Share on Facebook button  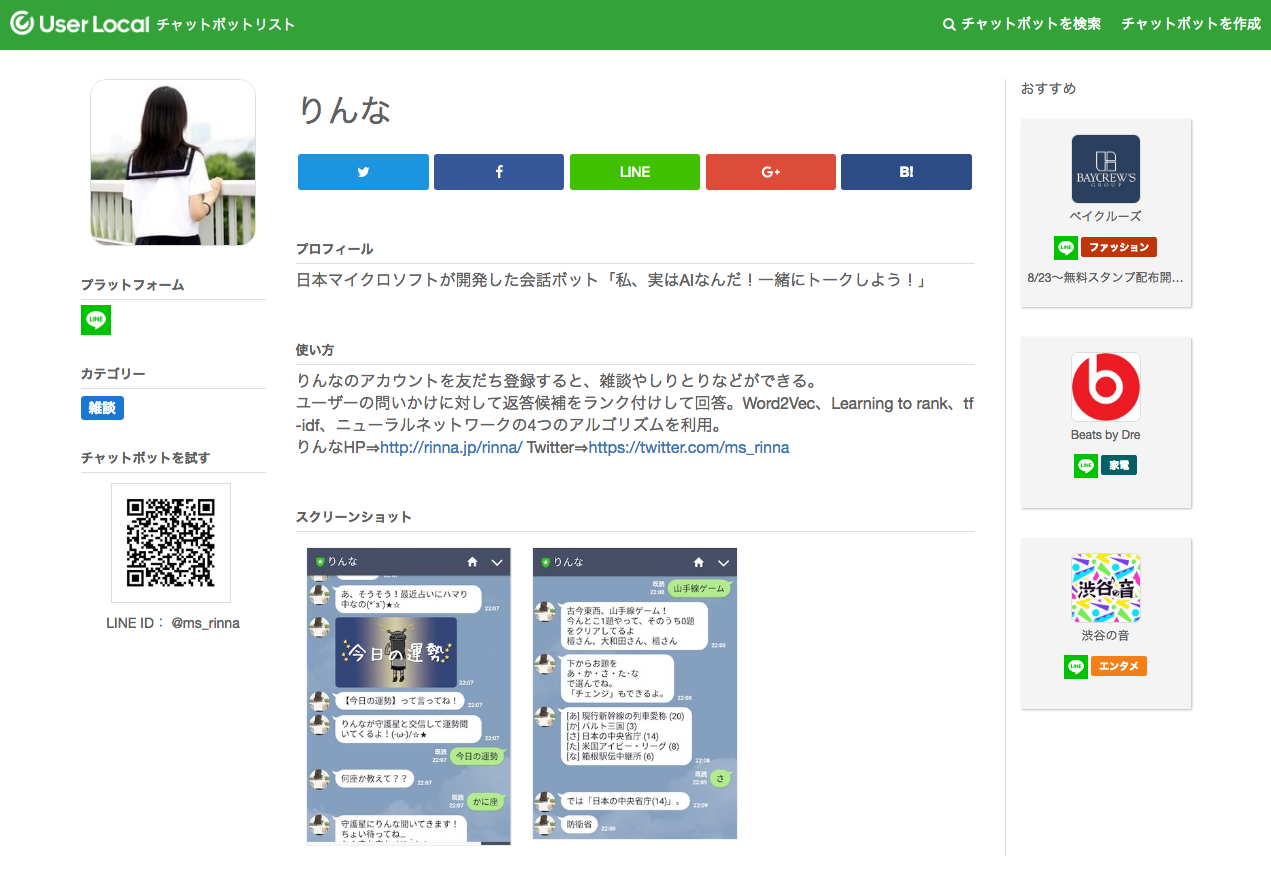[x=499, y=172]
